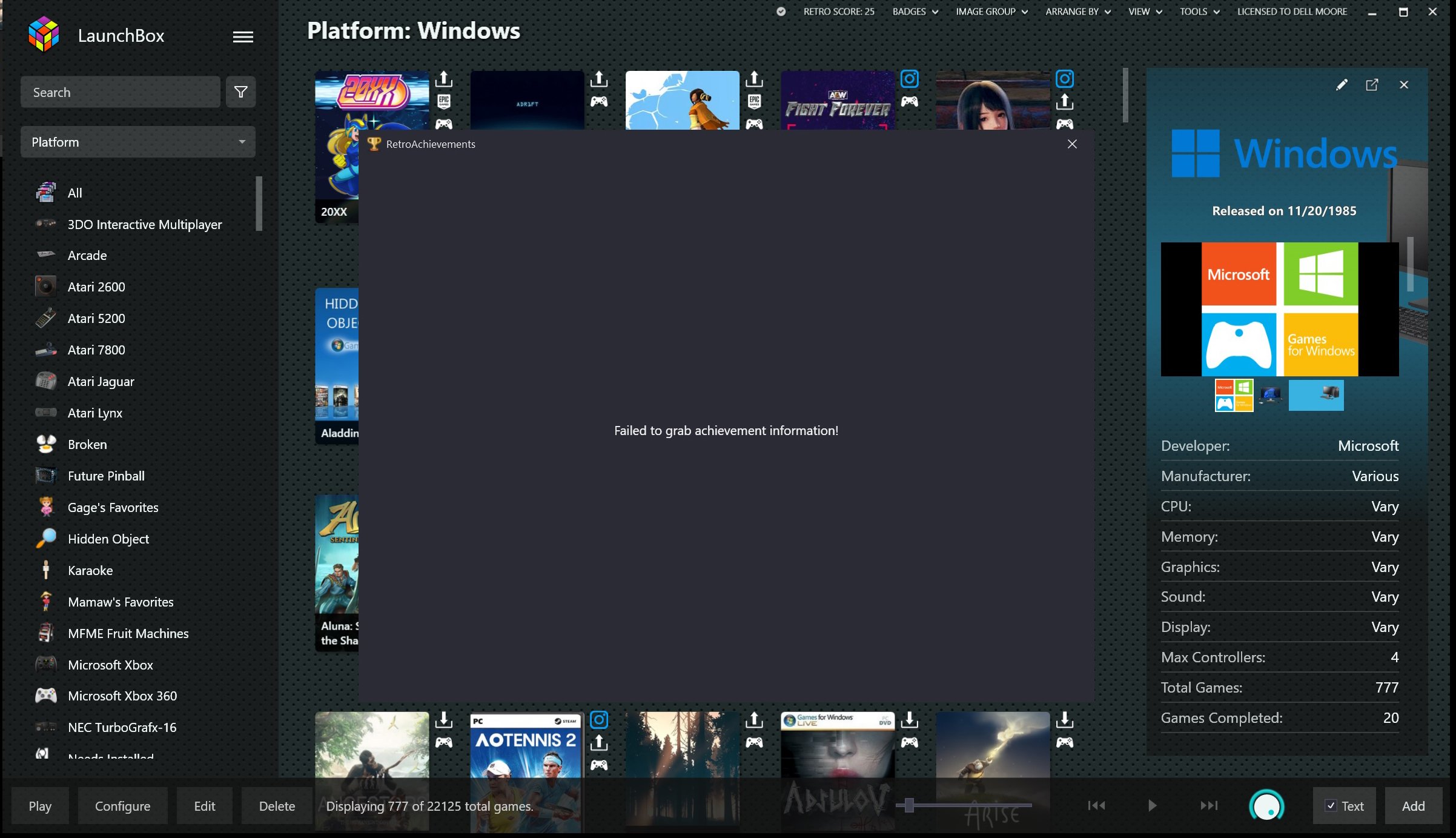Select the Fight Forever game cover
Viewport: 1456px width, 838px height.
click(837, 100)
